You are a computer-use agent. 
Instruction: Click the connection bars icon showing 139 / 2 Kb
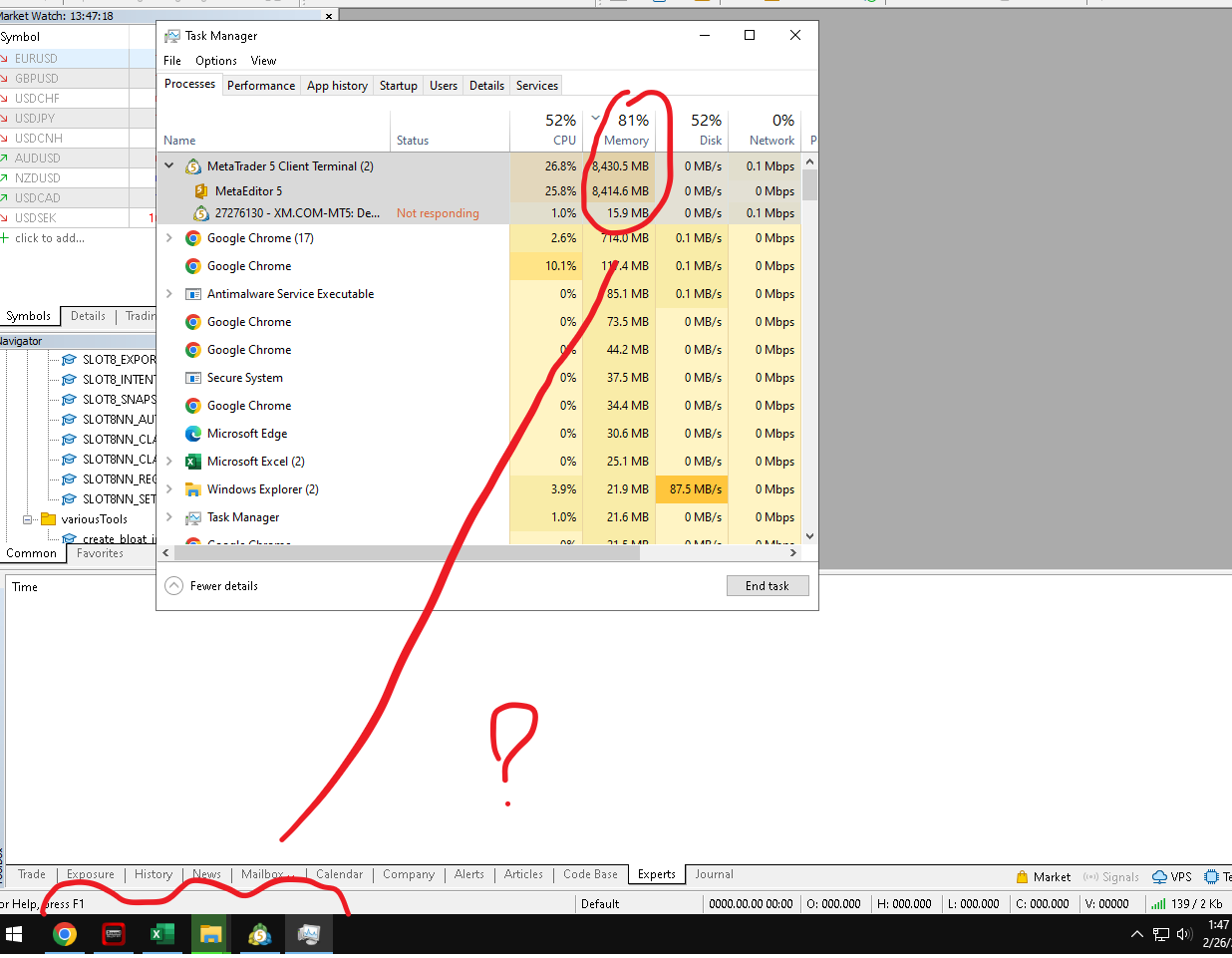click(1158, 904)
